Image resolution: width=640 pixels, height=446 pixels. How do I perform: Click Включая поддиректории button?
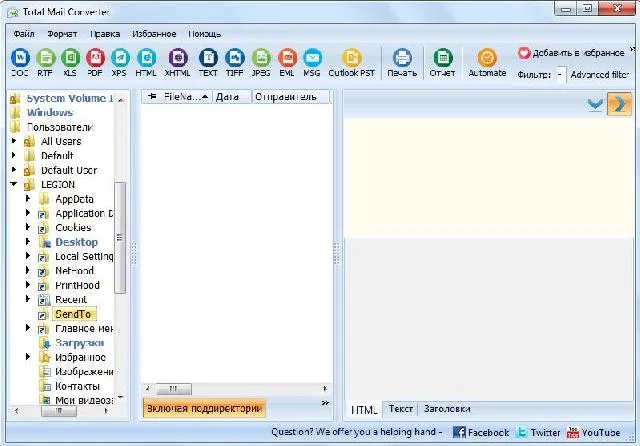(x=204, y=408)
